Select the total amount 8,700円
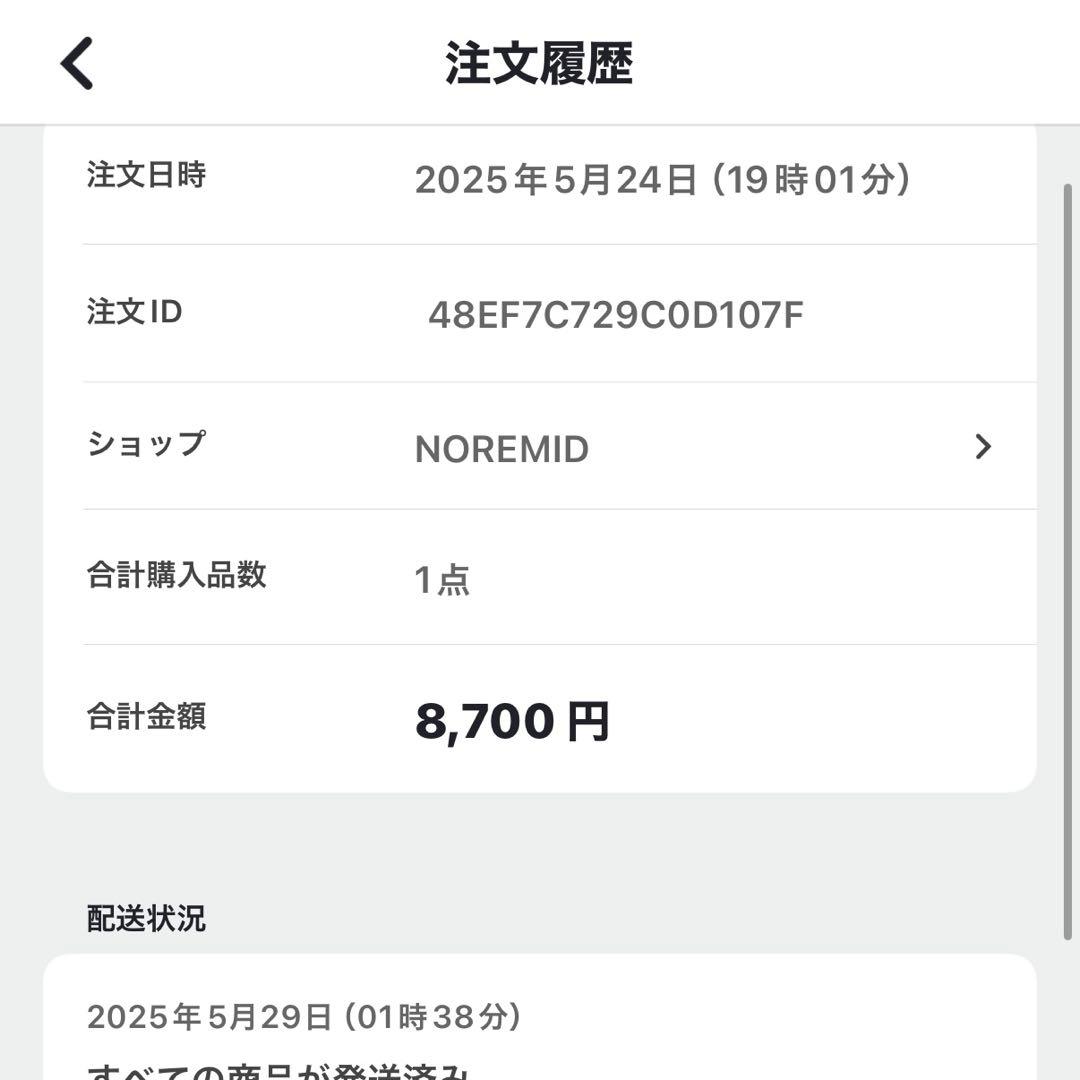Screen dimensions: 1080x1080 click(513, 719)
